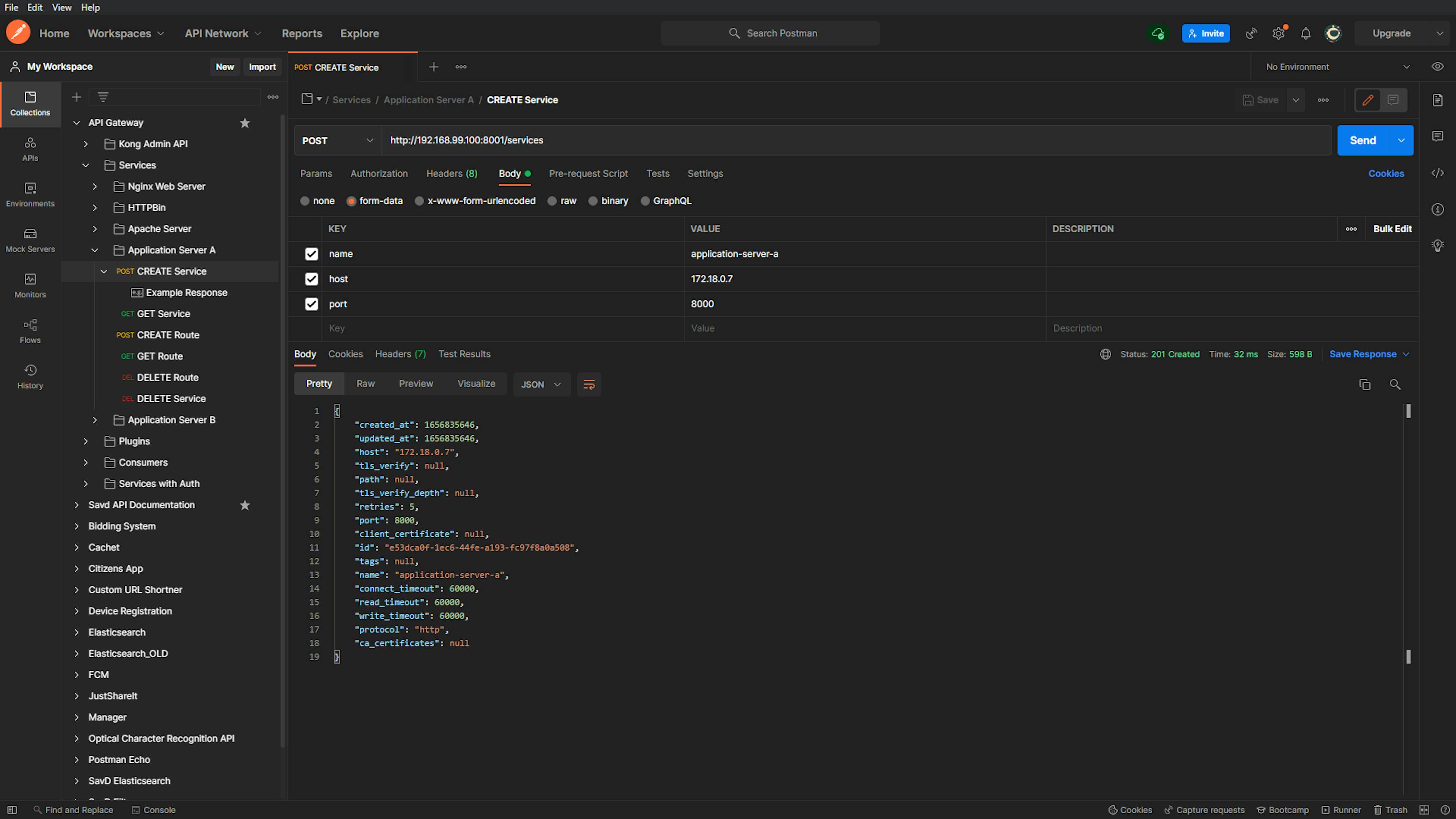This screenshot has height=819, width=1456.
Task: Select the Mock Servers panel icon
Action: pos(30,233)
